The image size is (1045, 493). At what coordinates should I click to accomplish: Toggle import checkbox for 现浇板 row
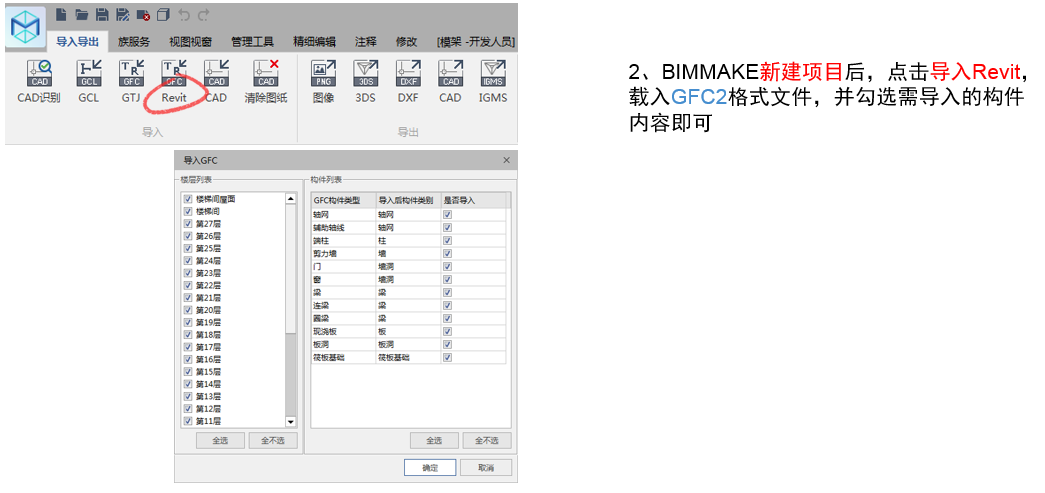pyautogui.click(x=447, y=332)
